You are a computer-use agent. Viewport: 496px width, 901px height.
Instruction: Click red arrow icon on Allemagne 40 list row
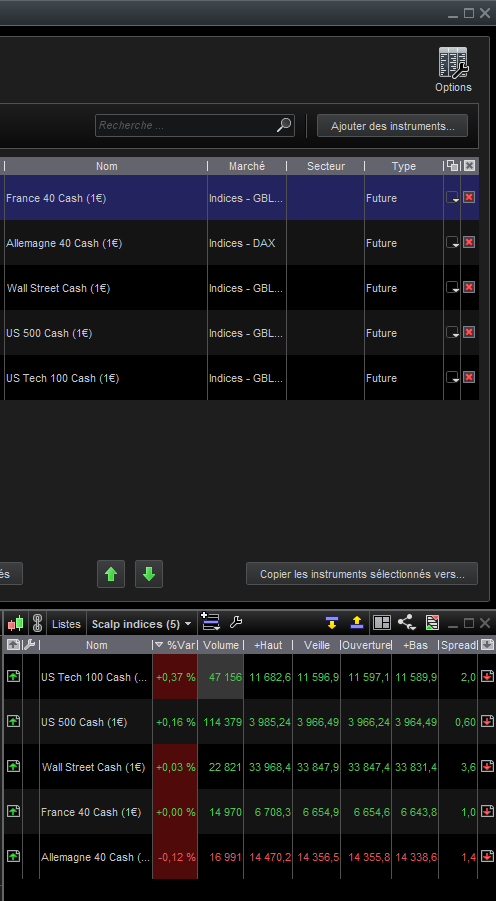click(487, 856)
